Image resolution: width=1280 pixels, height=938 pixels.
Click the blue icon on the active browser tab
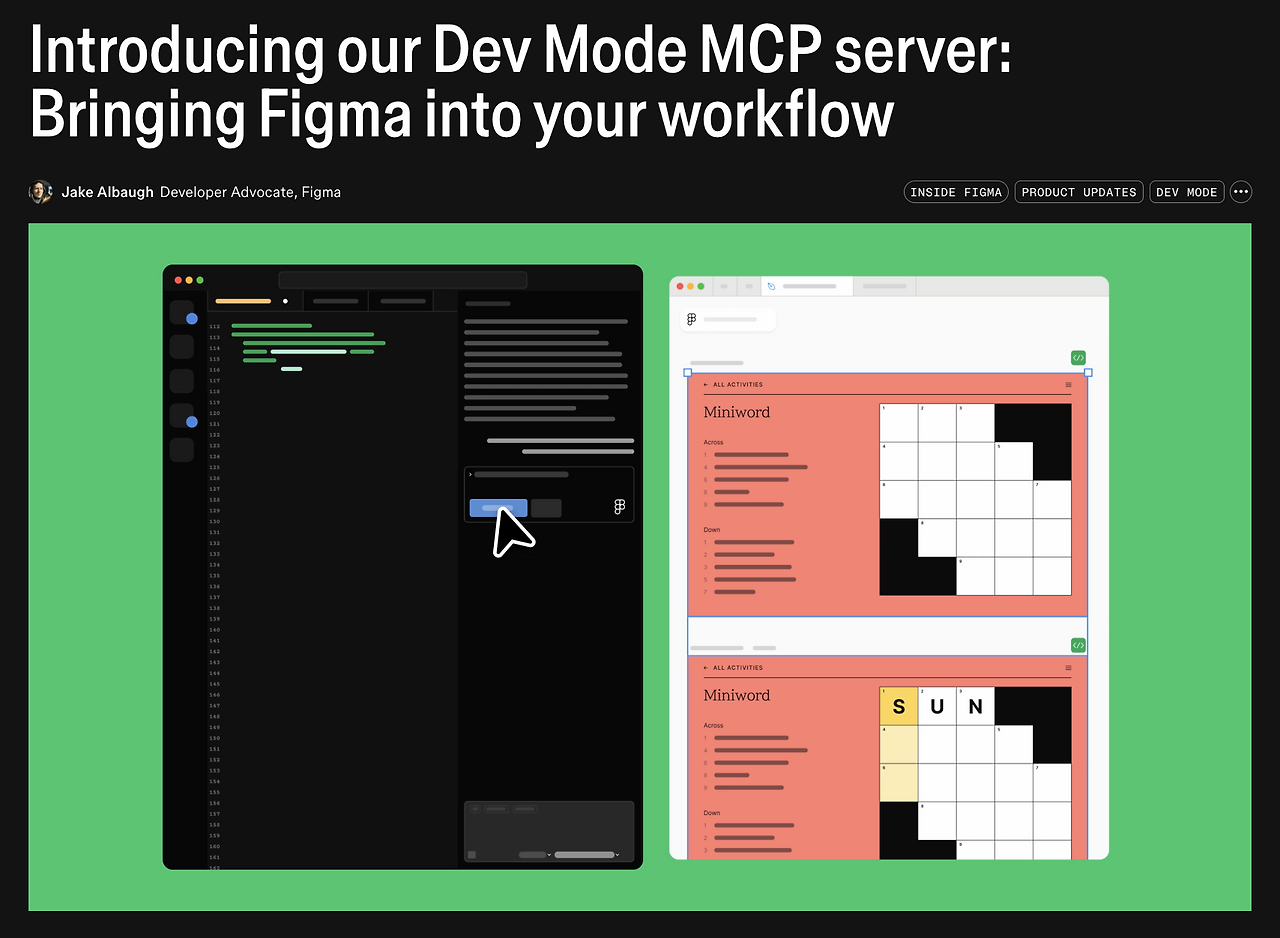pos(771,286)
